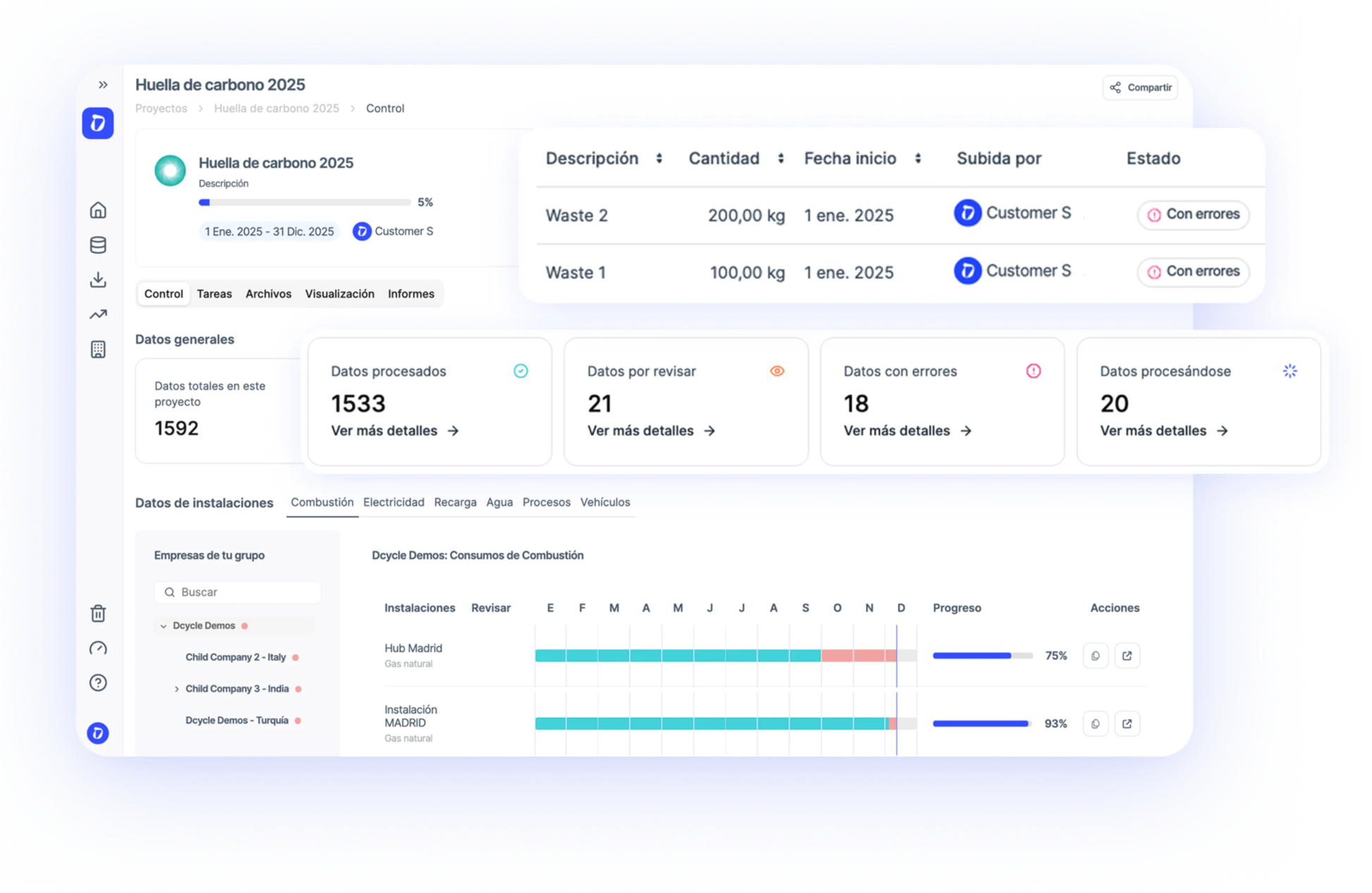Click the trash icon near sidebar bottom

(98, 614)
